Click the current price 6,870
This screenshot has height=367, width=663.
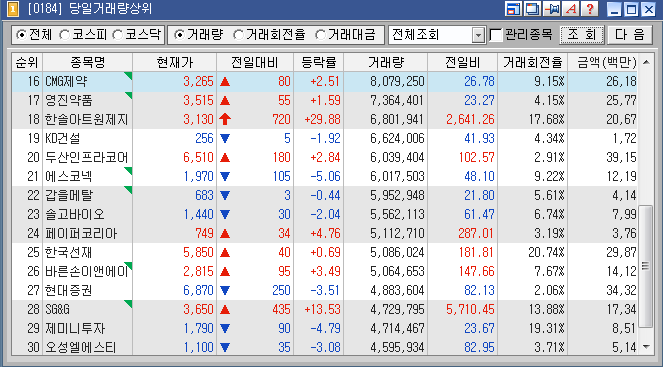click(198, 290)
